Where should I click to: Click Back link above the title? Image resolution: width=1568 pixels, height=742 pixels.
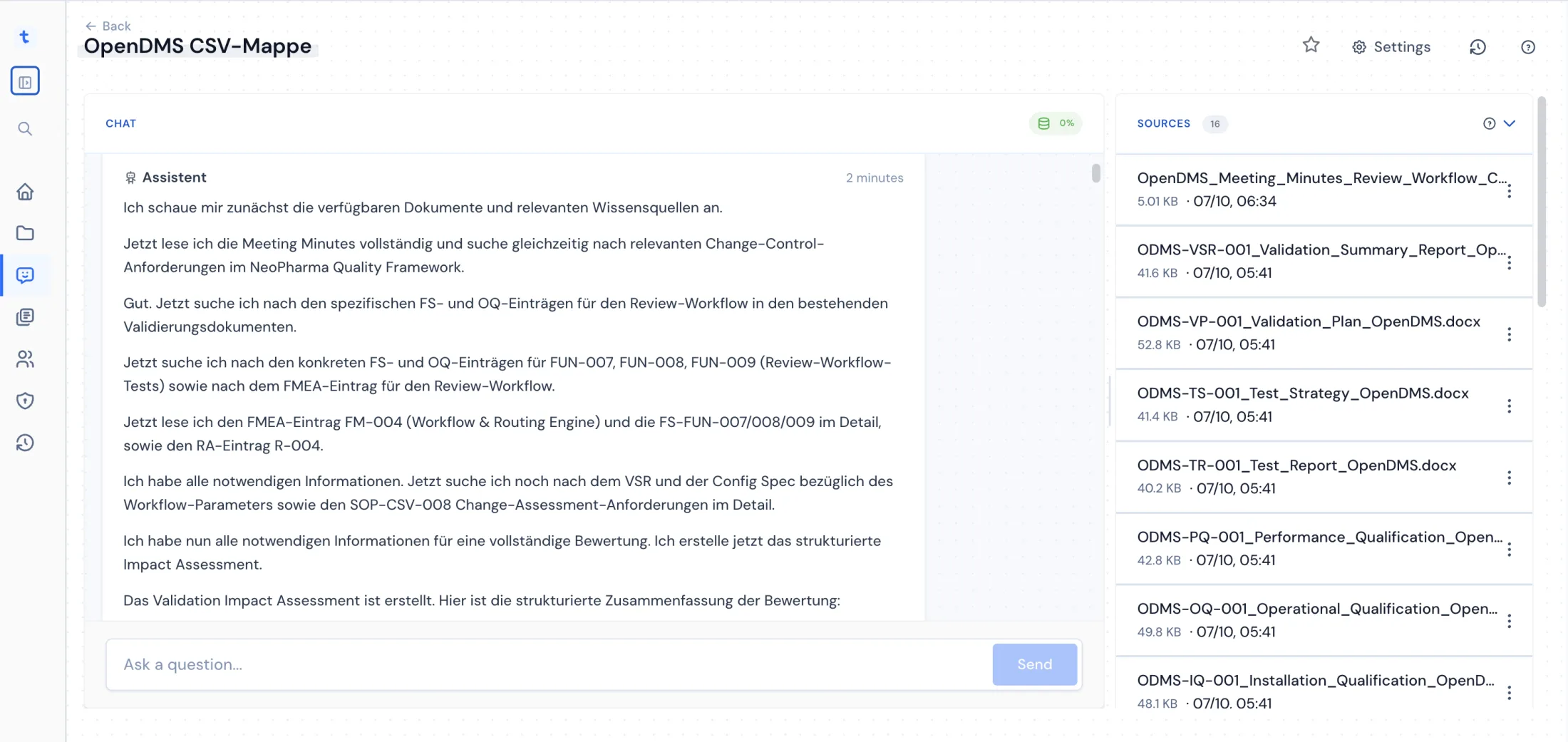click(108, 26)
